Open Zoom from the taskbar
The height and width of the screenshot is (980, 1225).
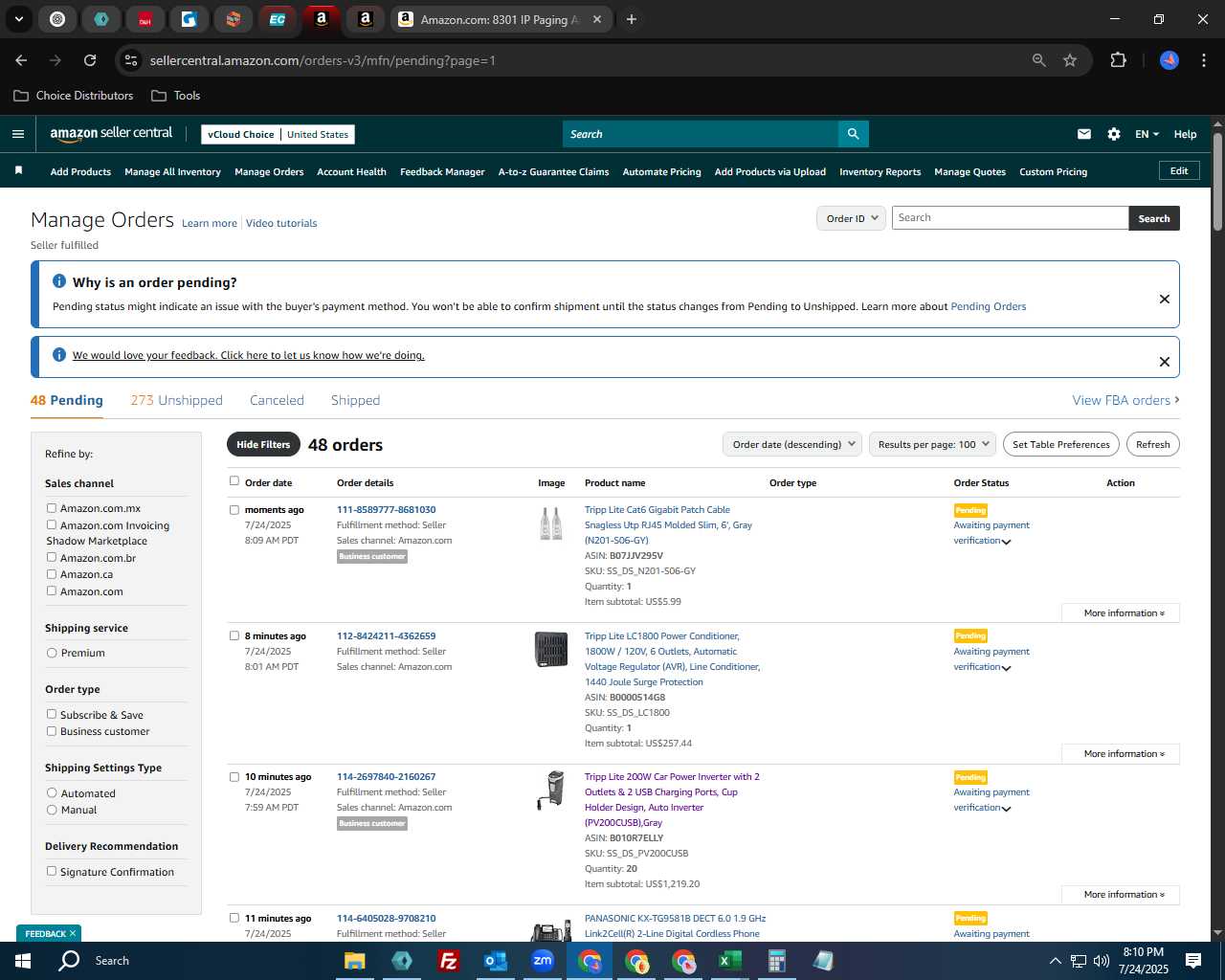click(x=543, y=960)
